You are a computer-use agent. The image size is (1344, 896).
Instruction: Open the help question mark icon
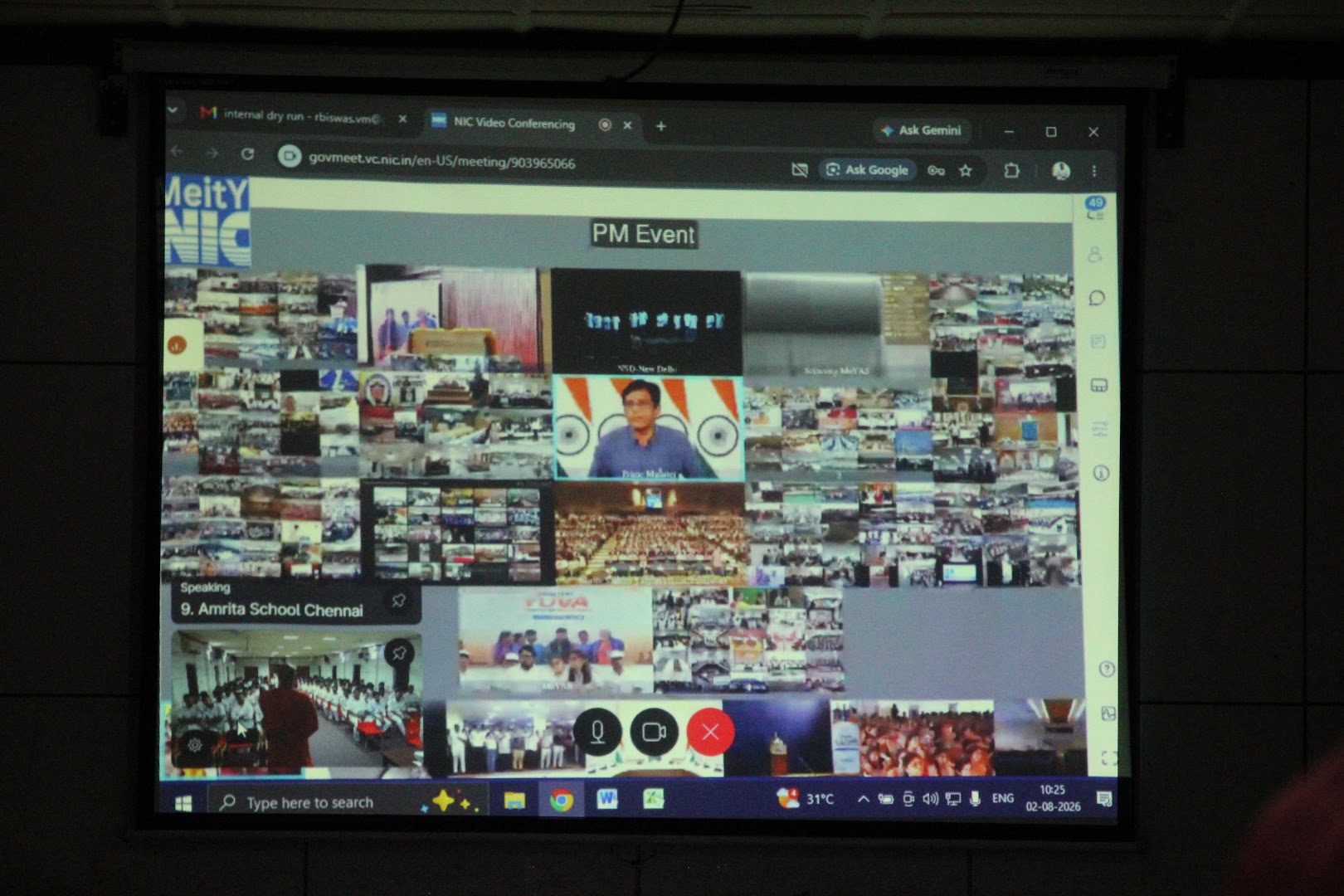coord(1106,669)
